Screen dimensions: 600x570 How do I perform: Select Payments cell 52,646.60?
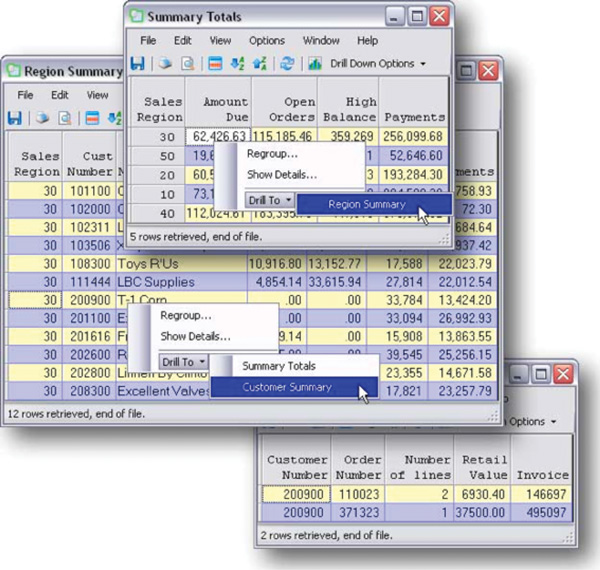[x=413, y=156]
